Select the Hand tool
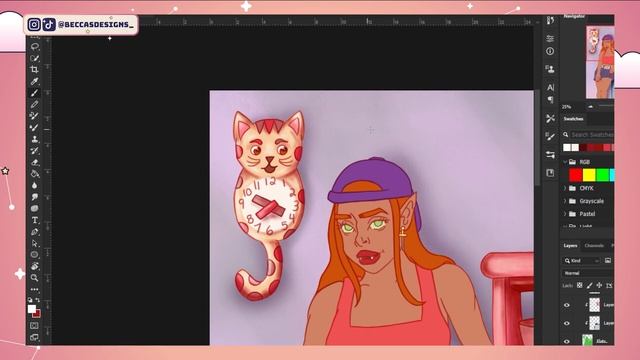Image resolution: width=640 pixels, height=360 pixels. 35,267
